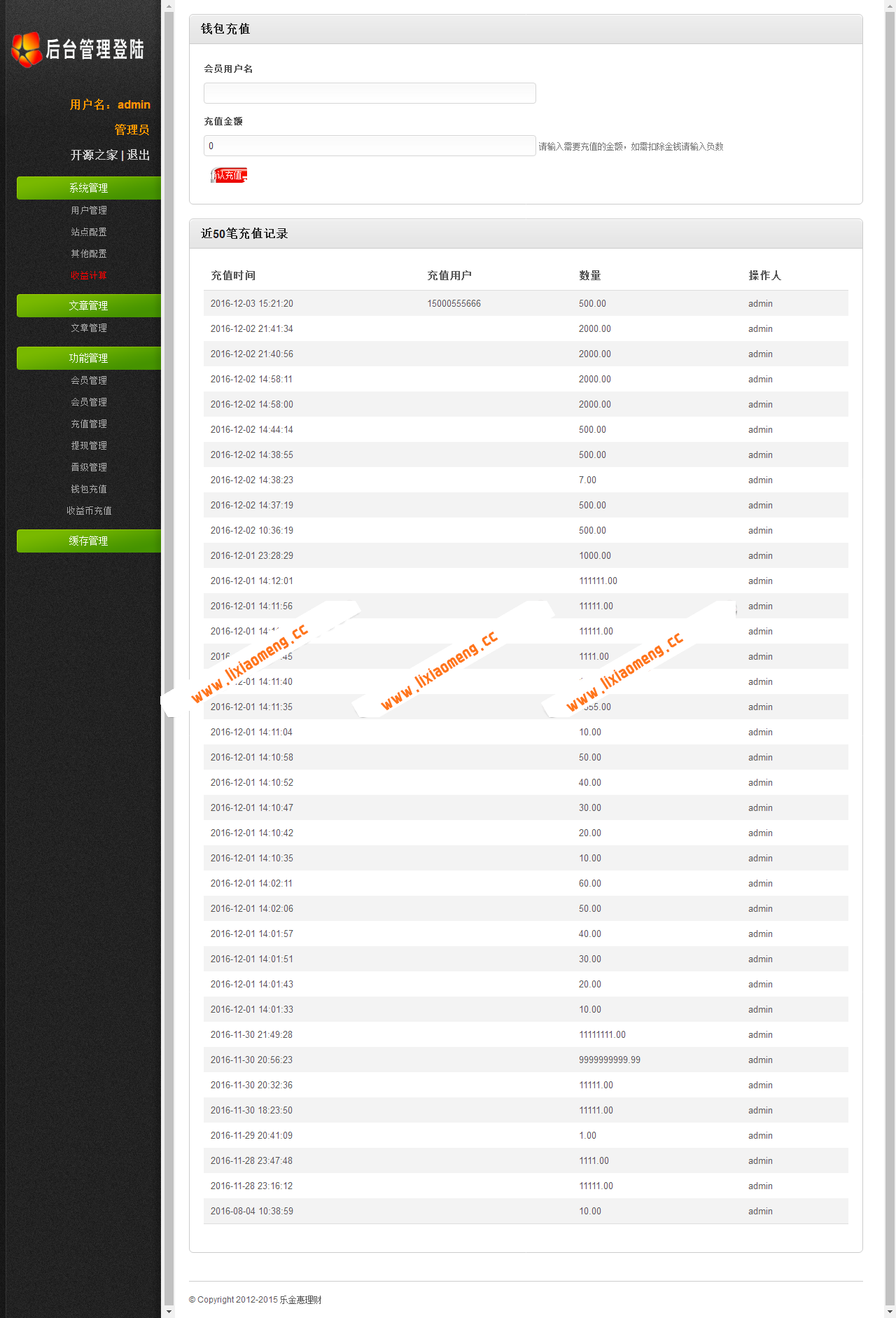Screen dimensions: 896x1318
Task: Open the 开源之家 link
Action: point(94,155)
